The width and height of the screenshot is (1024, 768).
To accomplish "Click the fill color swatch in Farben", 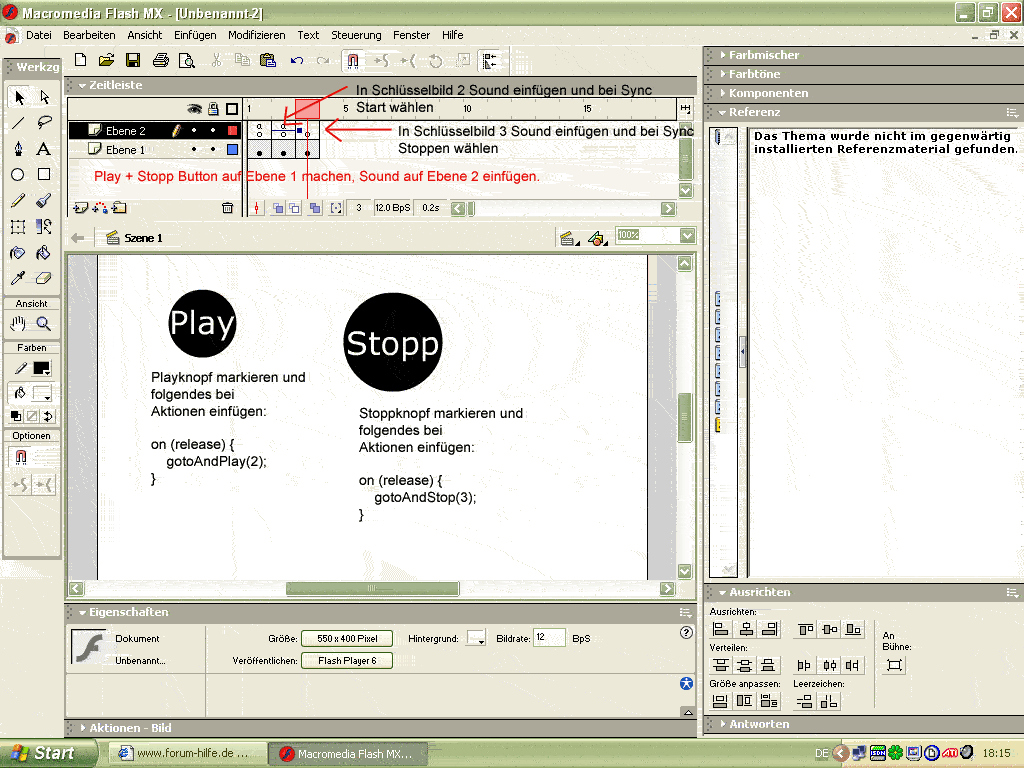I will [x=42, y=394].
